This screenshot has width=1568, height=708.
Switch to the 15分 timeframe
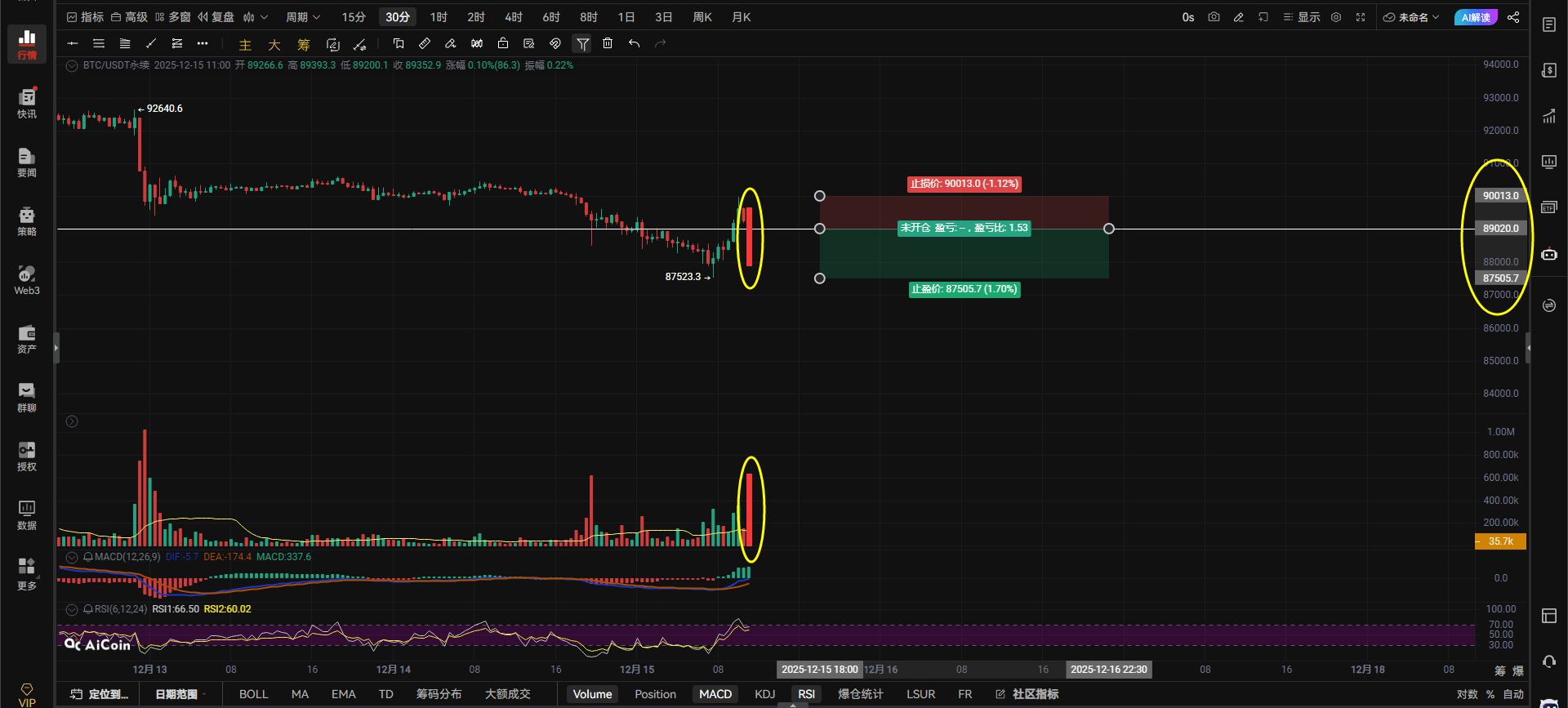tap(354, 17)
